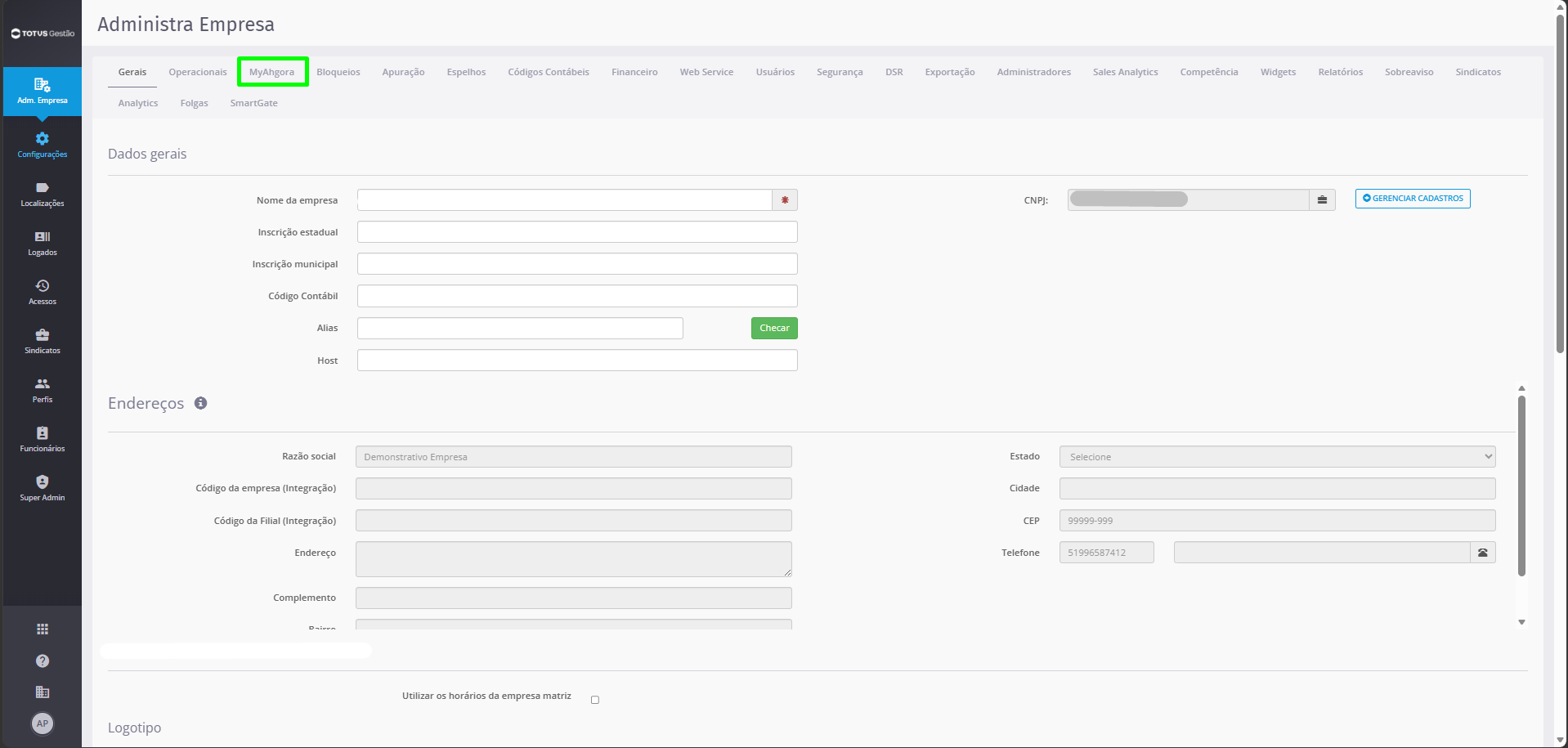Open Logados in the sidebar

43,244
